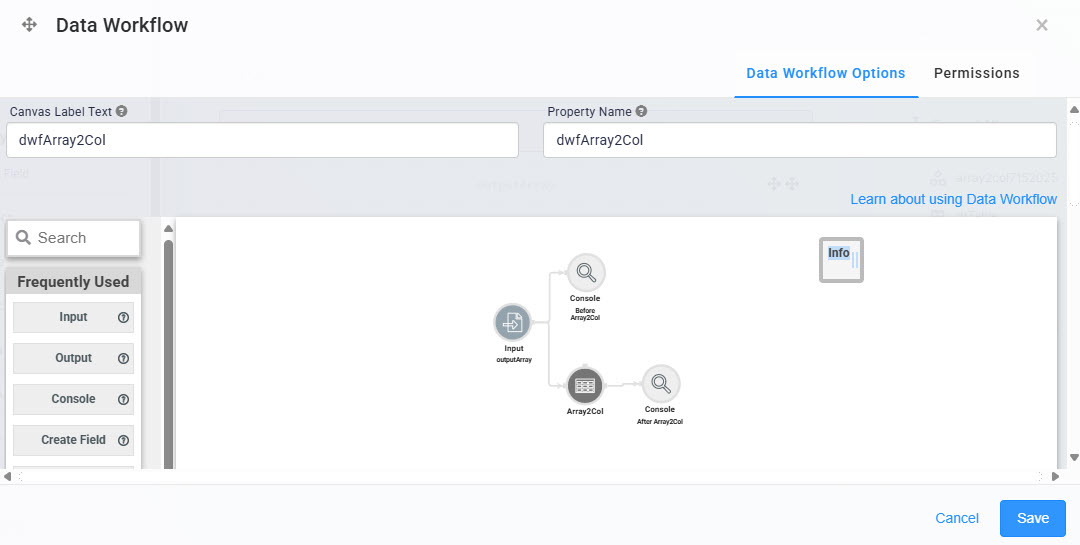Select the Console Before Array2Col node
Image resolution: width=1080 pixels, height=545 pixels.
(586, 273)
